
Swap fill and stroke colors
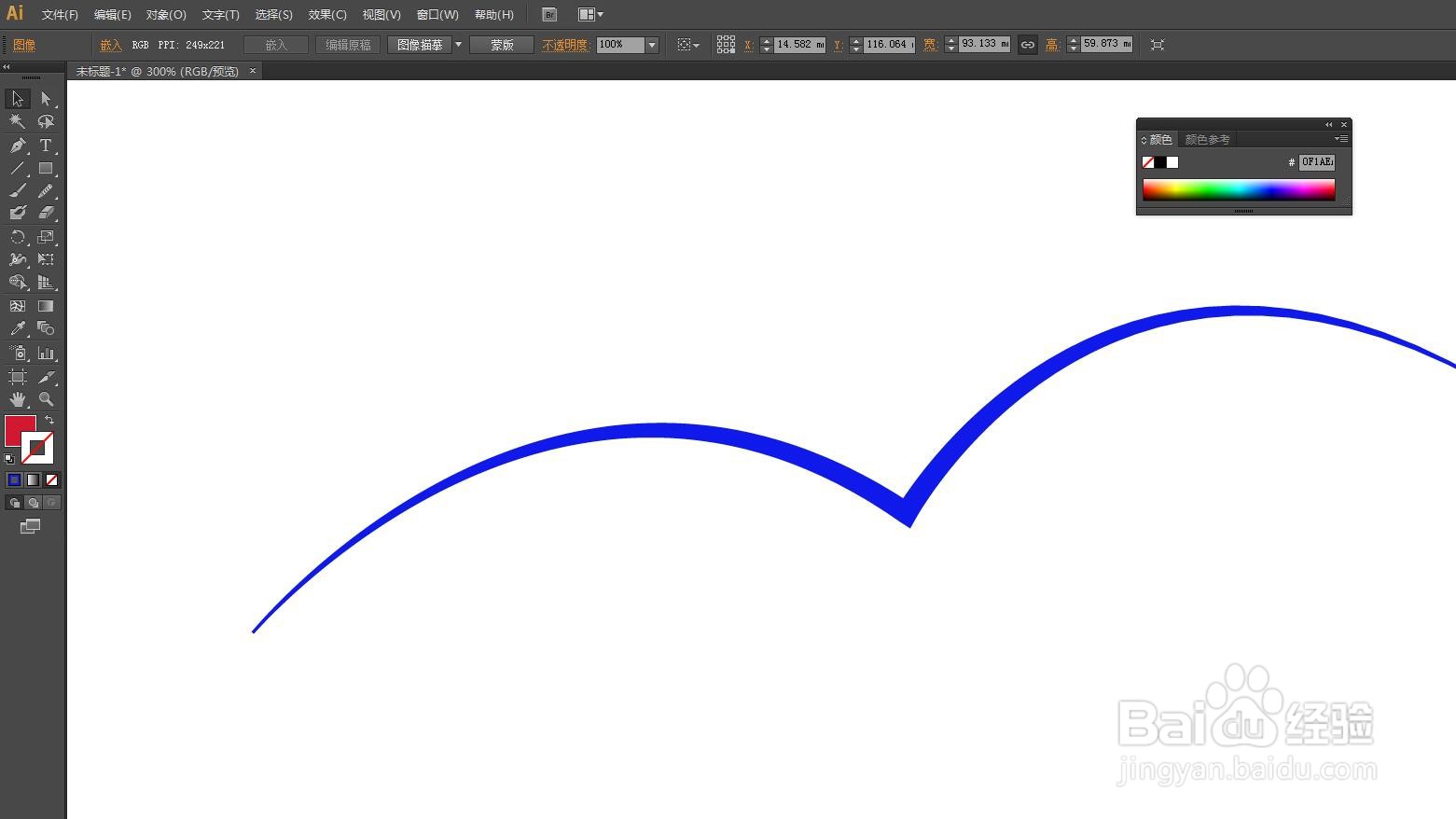coord(49,421)
